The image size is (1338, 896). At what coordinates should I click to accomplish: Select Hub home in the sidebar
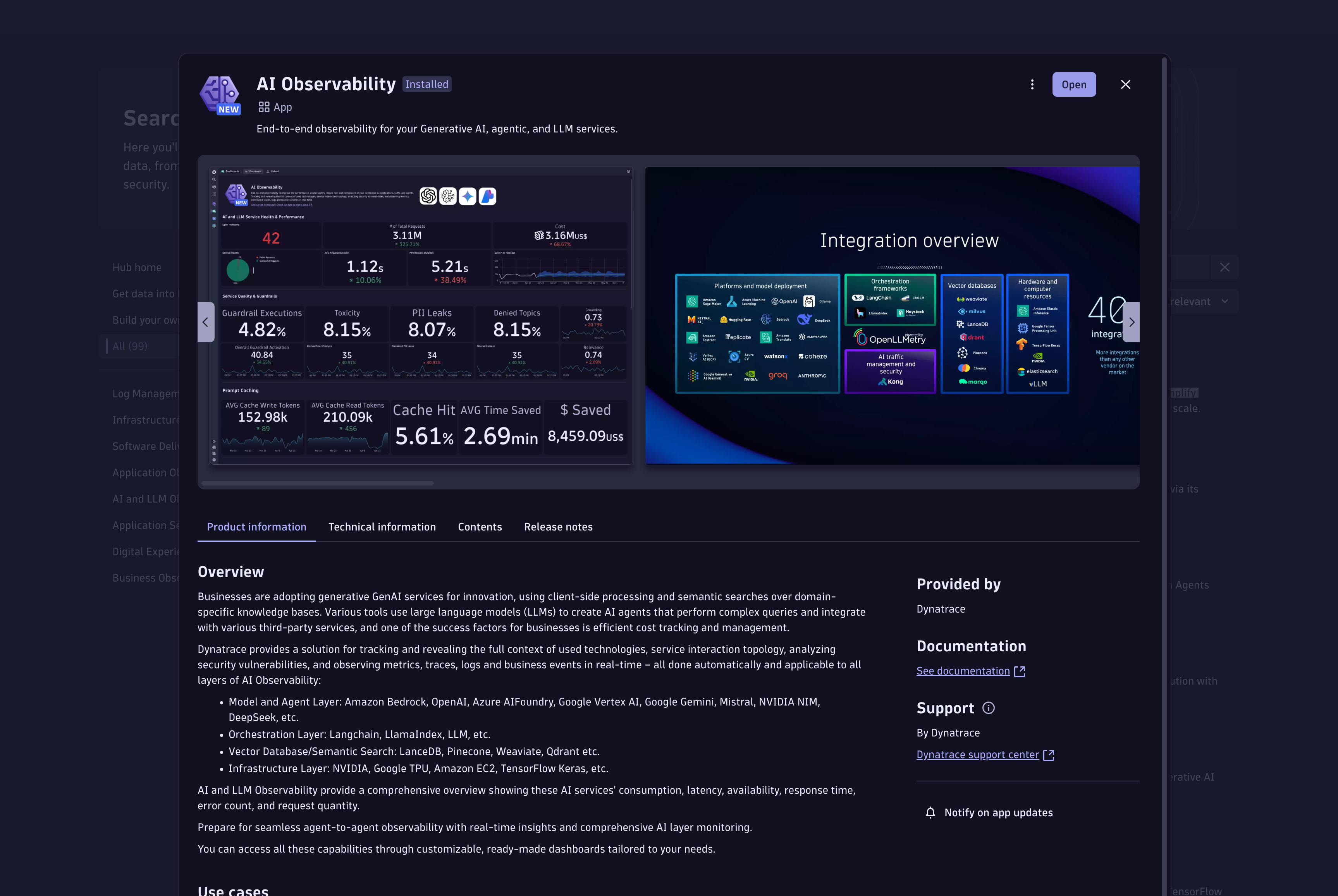pos(137,267)
